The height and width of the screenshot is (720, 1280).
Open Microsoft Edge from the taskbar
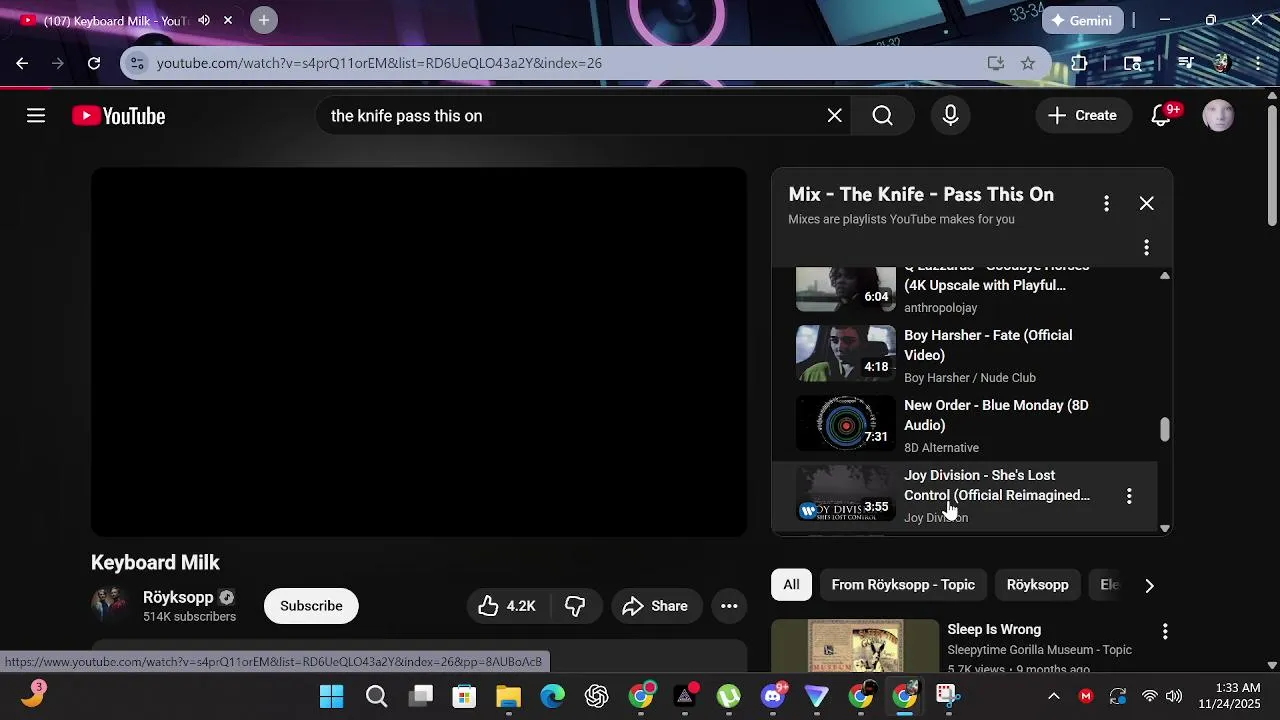552,696
